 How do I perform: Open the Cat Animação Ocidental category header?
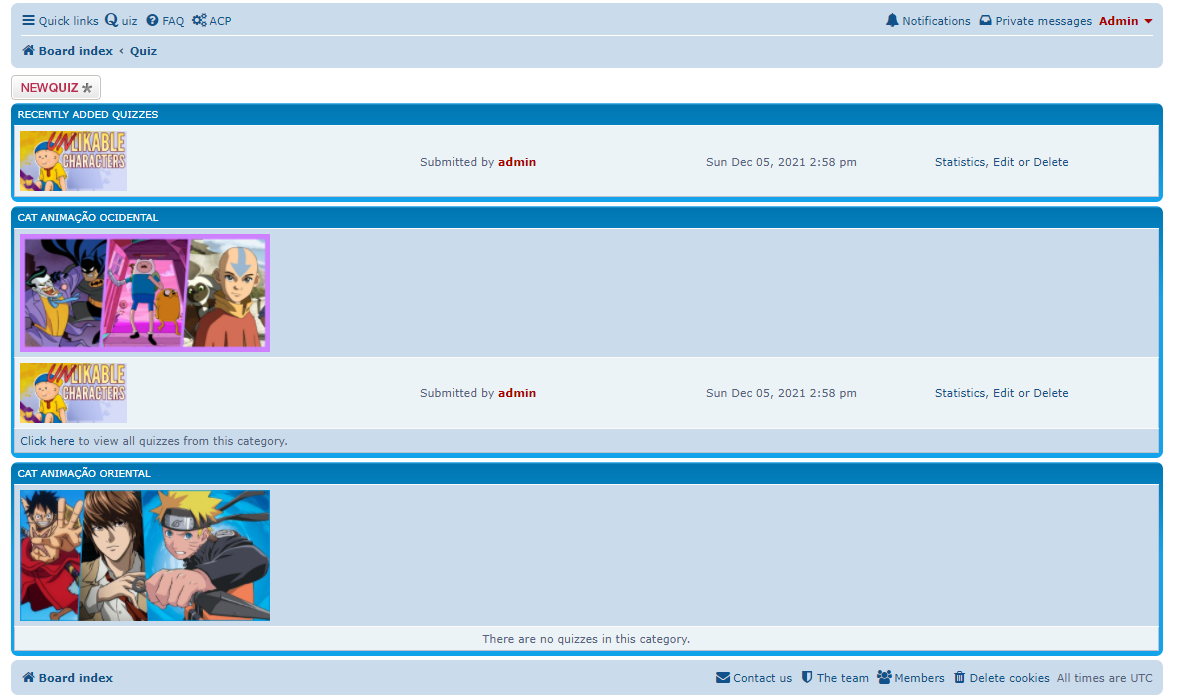[88, 217]
